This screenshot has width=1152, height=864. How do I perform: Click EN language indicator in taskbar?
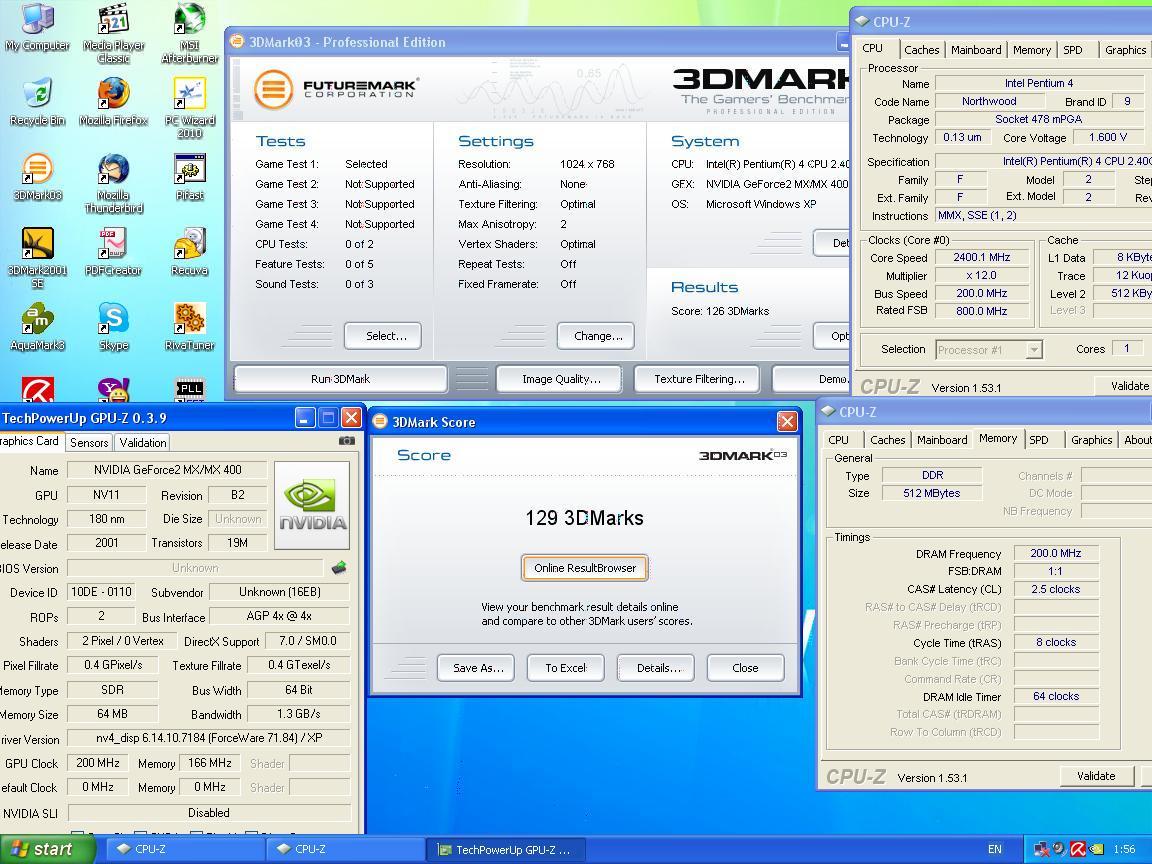[x=995, y=849]
